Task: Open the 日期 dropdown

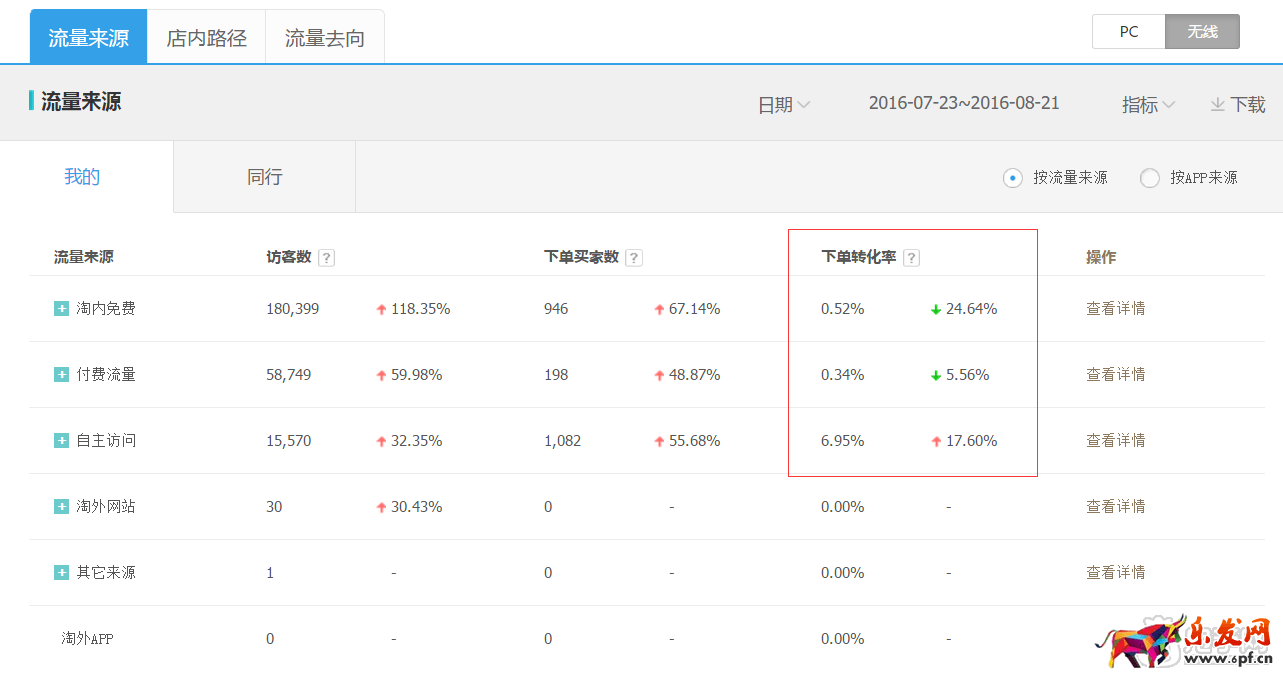Action: point(783,105)
